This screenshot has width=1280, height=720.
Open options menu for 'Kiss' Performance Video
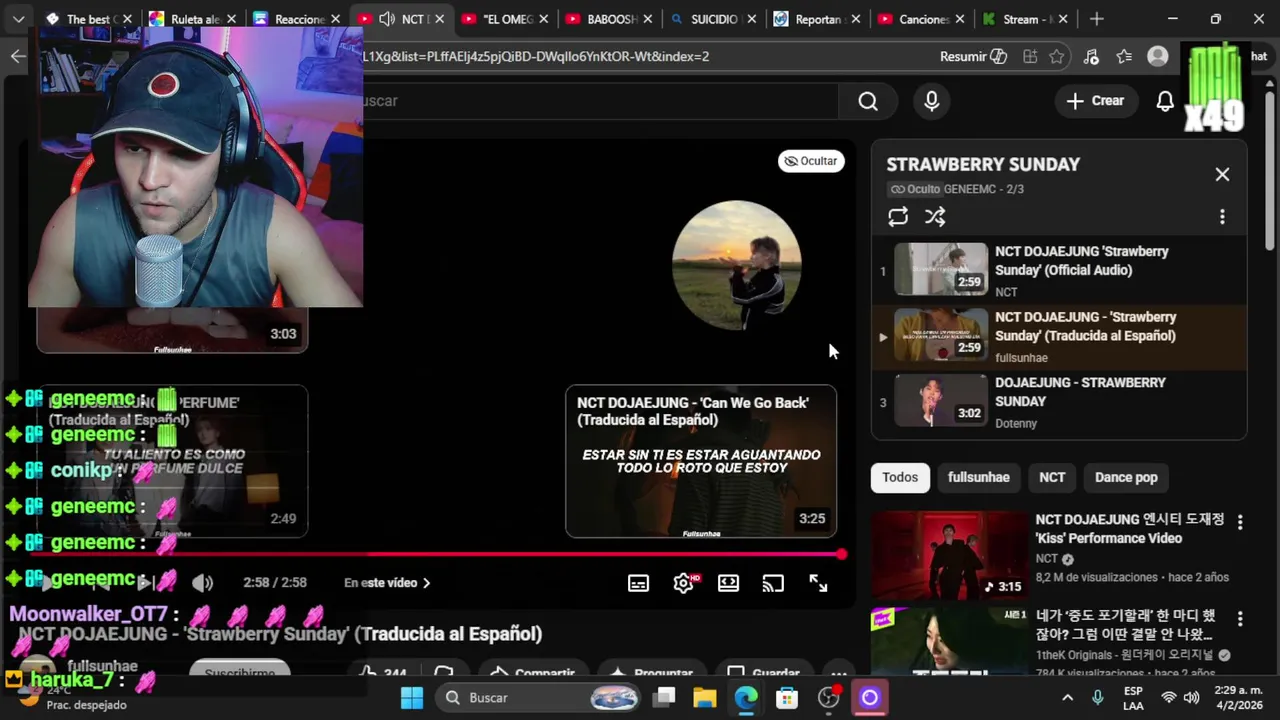pos(1240,522)
